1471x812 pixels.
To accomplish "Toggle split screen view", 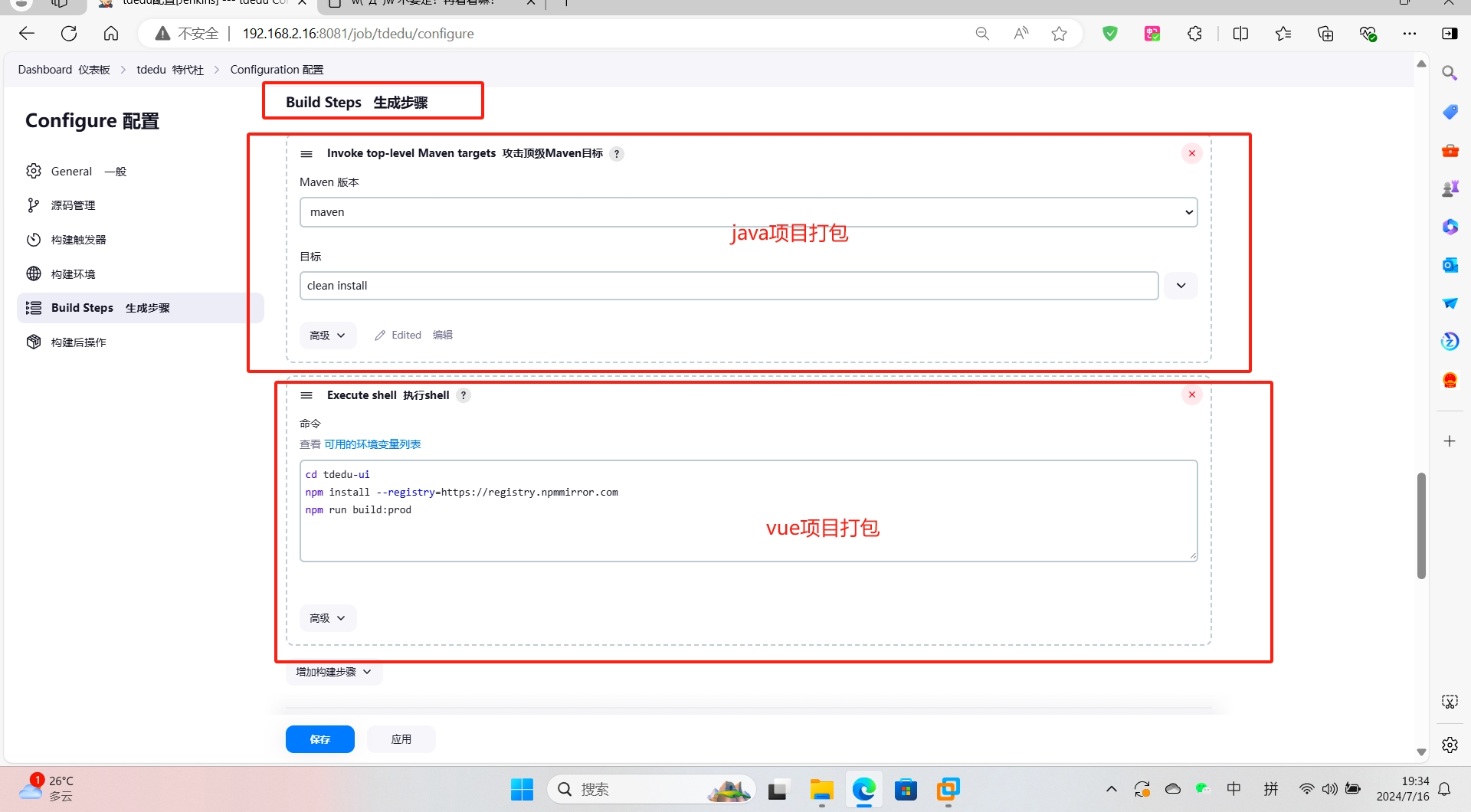I will [1240, 34].
